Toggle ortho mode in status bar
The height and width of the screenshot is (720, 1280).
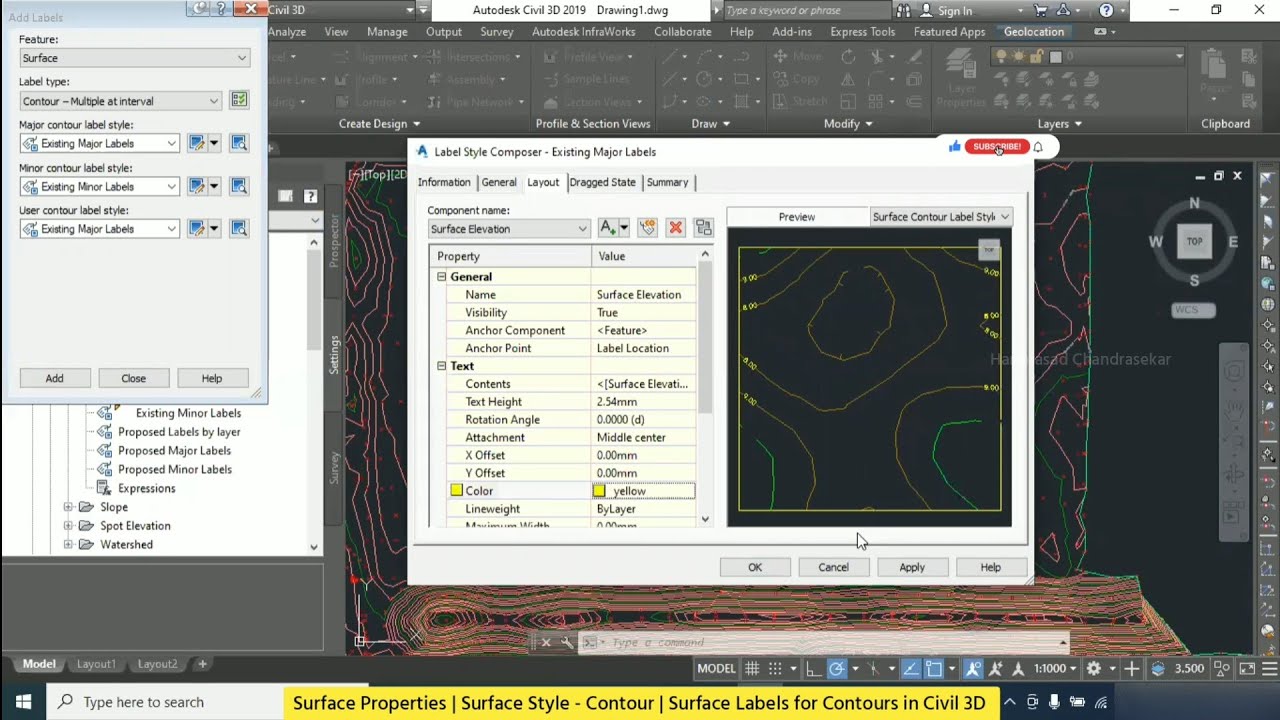tap(814, 668)
